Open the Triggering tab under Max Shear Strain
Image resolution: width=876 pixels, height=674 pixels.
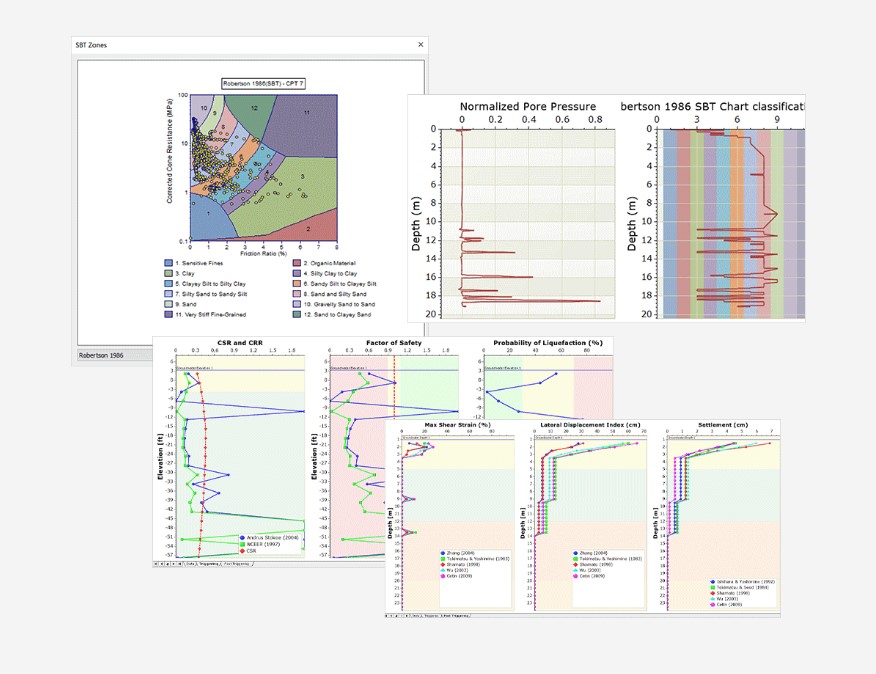point(431,616)
